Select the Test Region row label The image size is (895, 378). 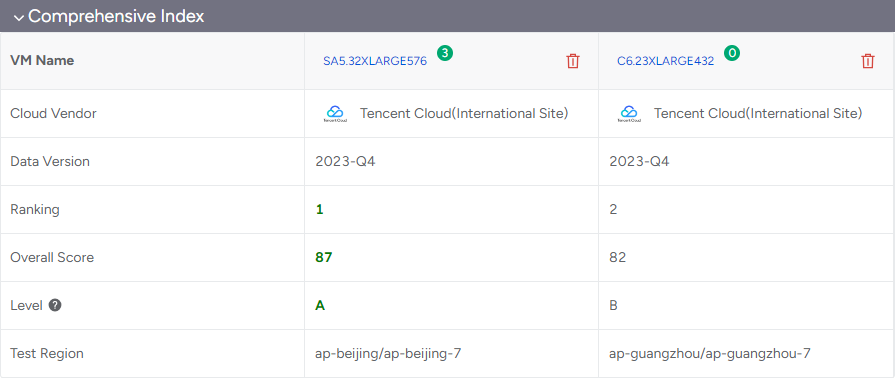click(x=47, y=353)
